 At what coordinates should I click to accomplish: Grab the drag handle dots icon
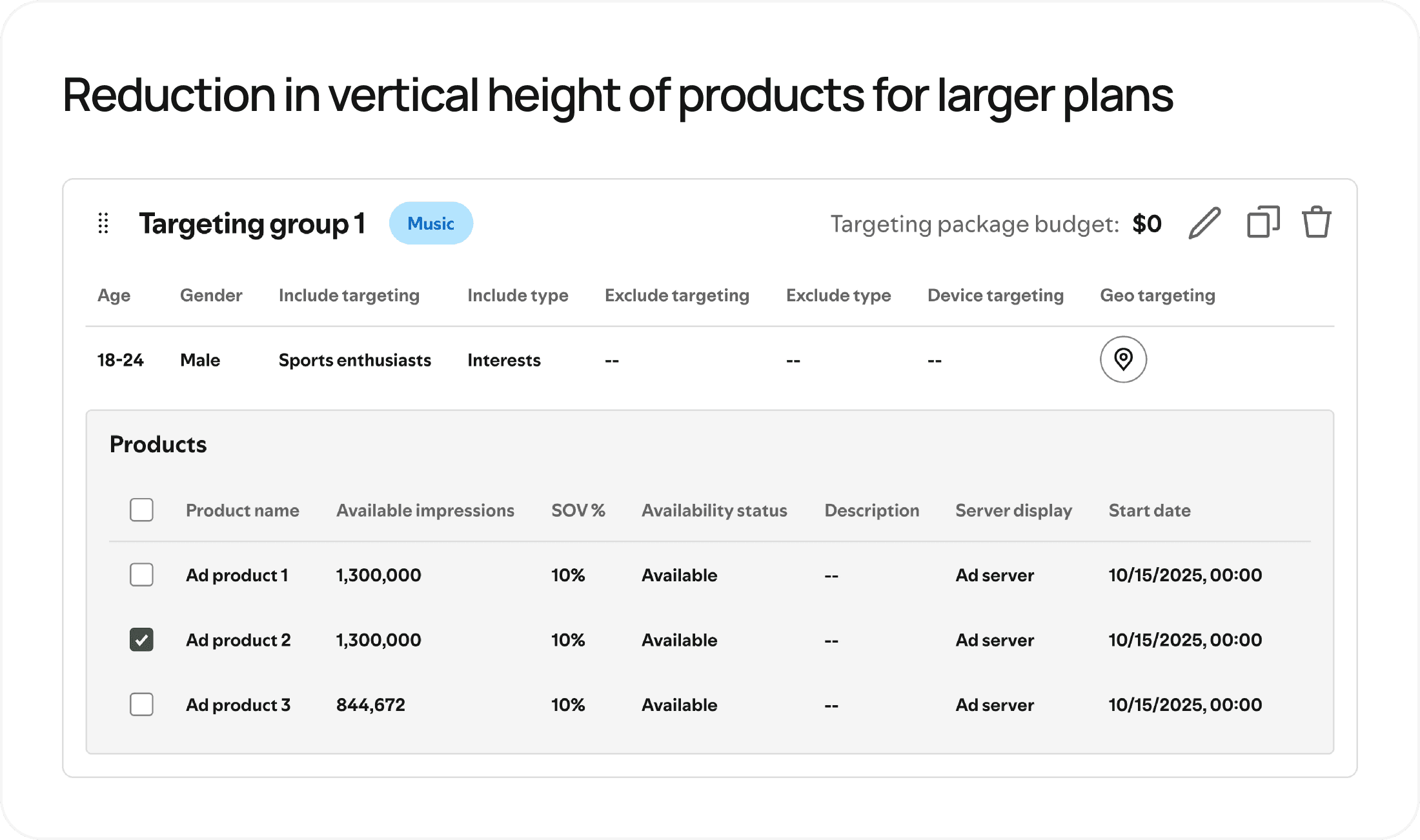[x=103, y=223]
